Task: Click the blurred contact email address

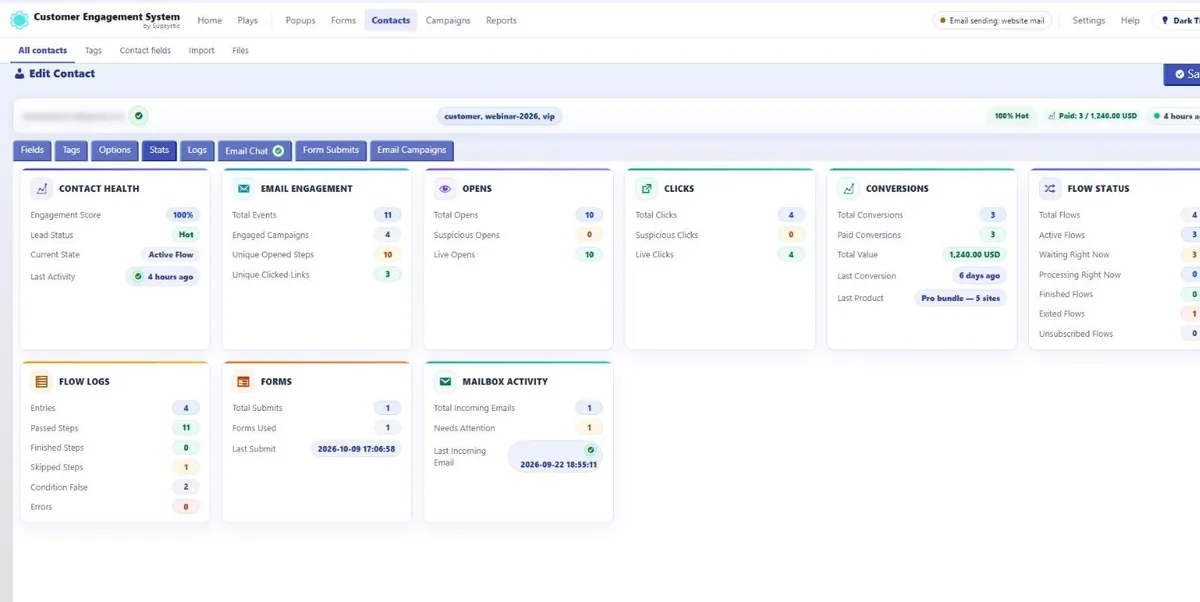Action: pyautogui.click(x=75, y=116)
